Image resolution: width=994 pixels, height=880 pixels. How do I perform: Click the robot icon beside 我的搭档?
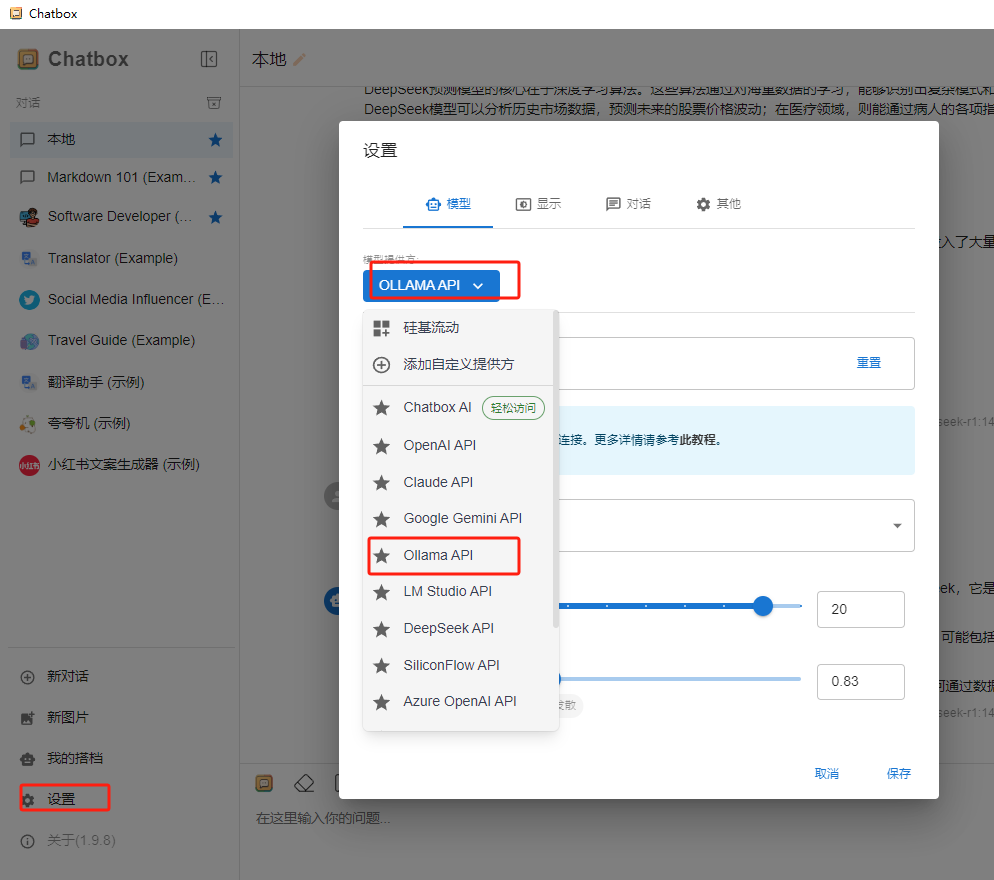pyautogui.click(x=27, y=759)
